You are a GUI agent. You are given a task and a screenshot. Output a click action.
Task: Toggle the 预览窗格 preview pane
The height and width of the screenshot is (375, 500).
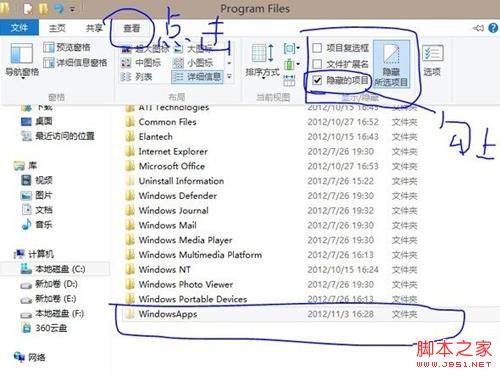pyautogui.click(x=67, y=47)
